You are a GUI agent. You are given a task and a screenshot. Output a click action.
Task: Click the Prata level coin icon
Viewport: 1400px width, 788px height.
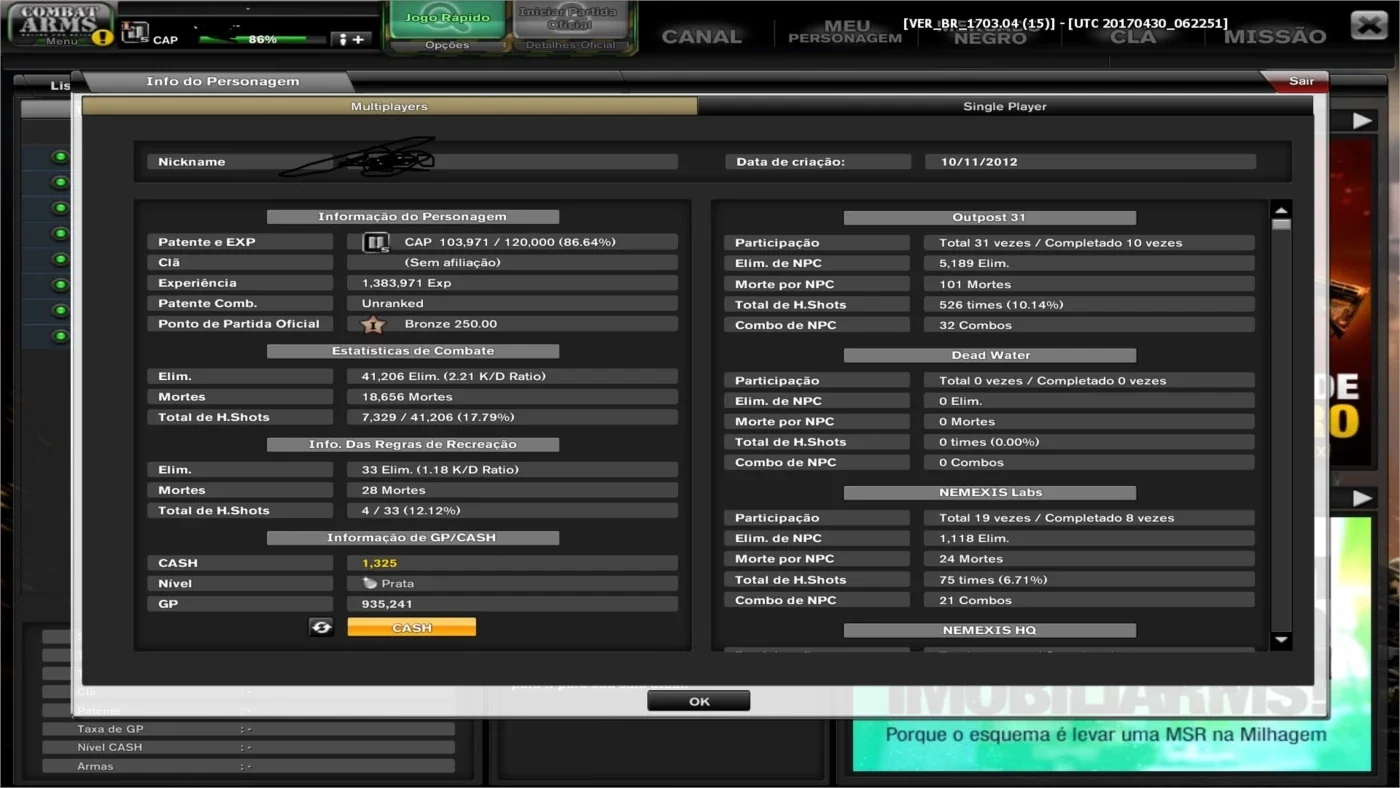tap(369, 583)
